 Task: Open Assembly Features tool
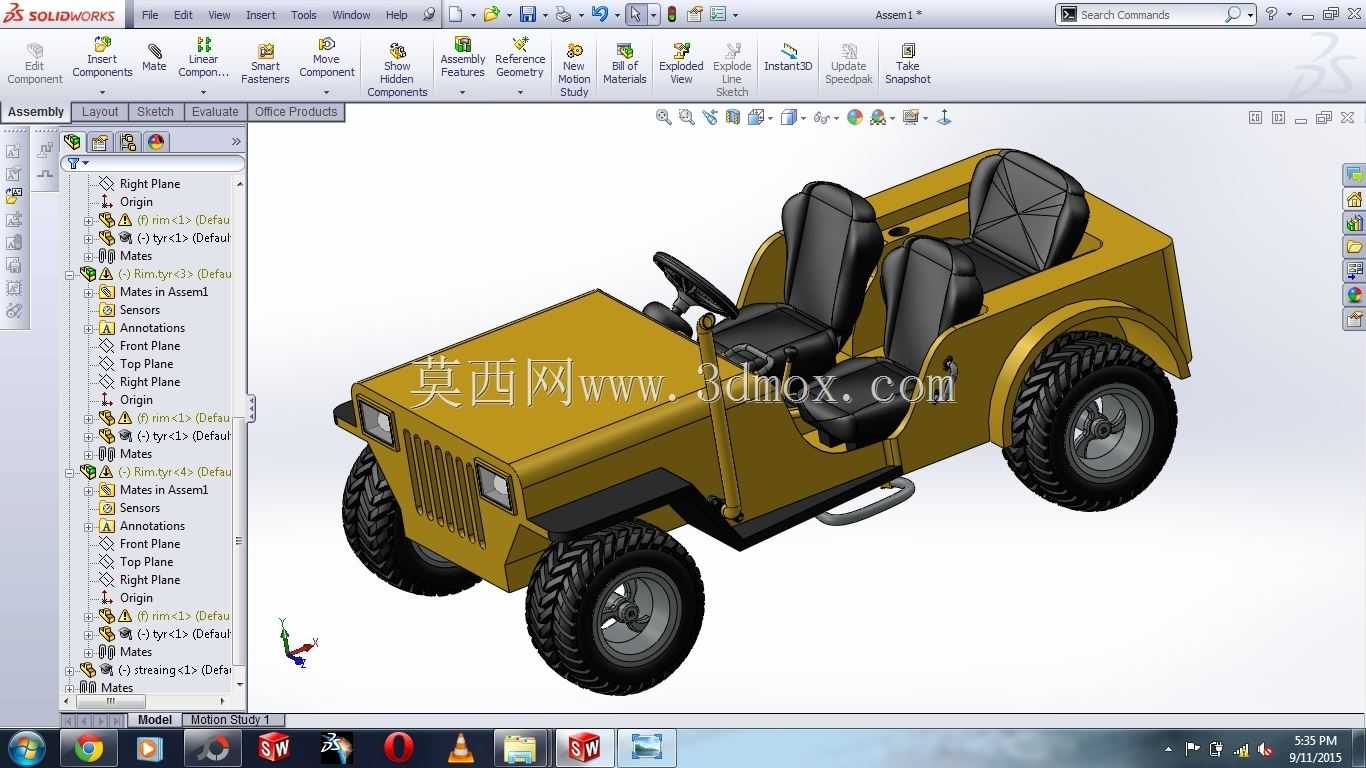pyautogui.click(x=463, y=58)
